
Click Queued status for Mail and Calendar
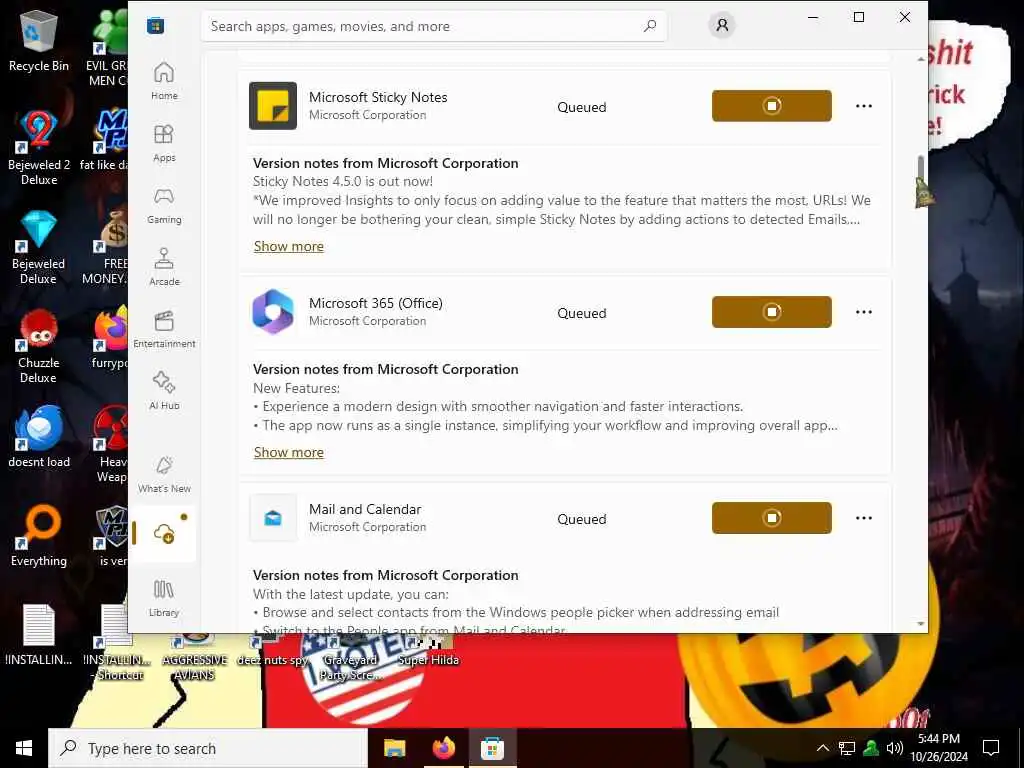pos(581,519)
